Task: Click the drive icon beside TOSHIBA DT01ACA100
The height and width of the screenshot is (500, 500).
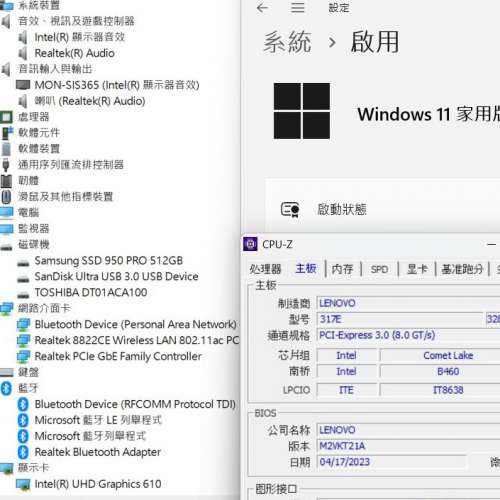Action: coord(23,295)
